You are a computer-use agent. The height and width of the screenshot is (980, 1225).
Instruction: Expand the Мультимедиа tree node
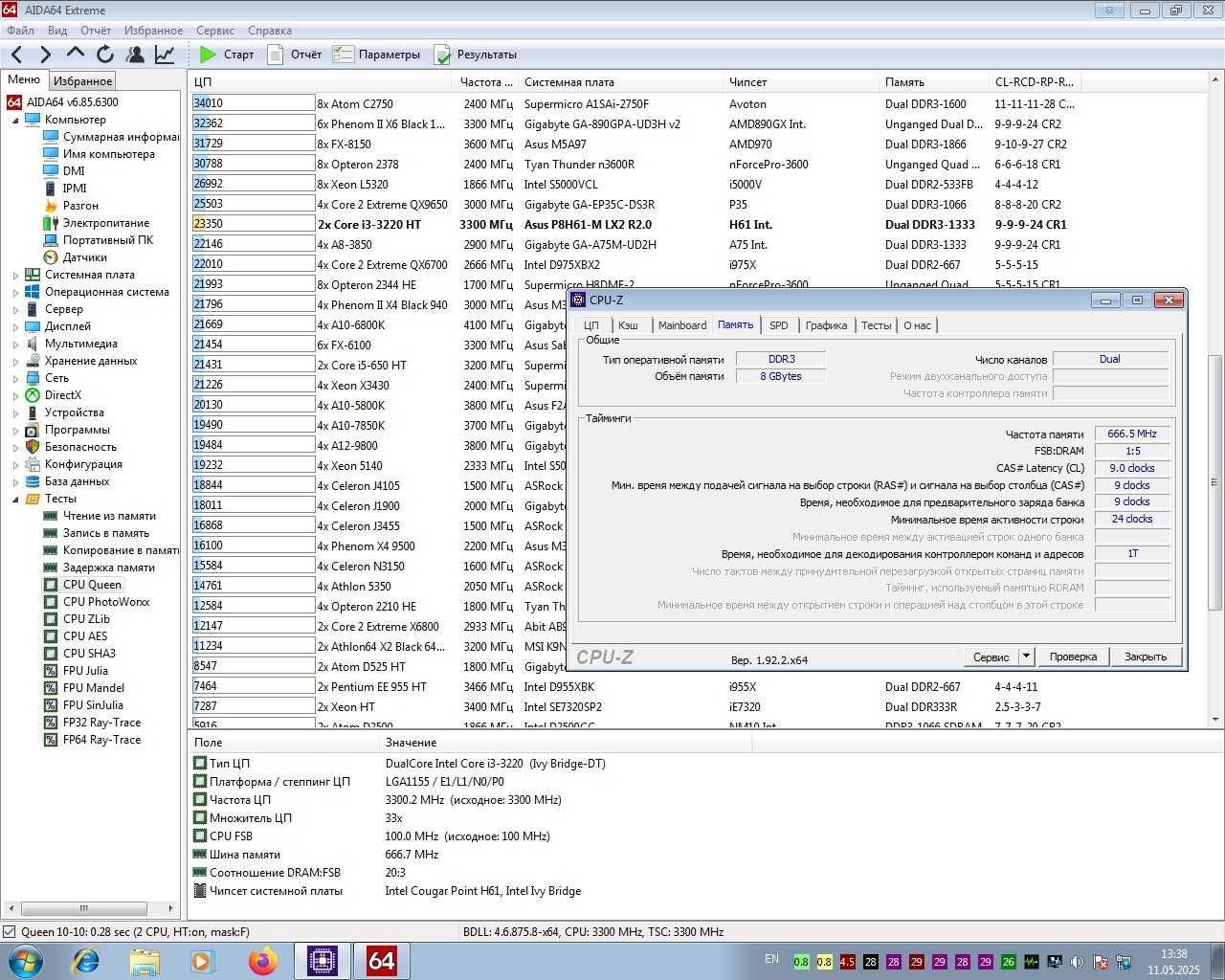(15, 345)
